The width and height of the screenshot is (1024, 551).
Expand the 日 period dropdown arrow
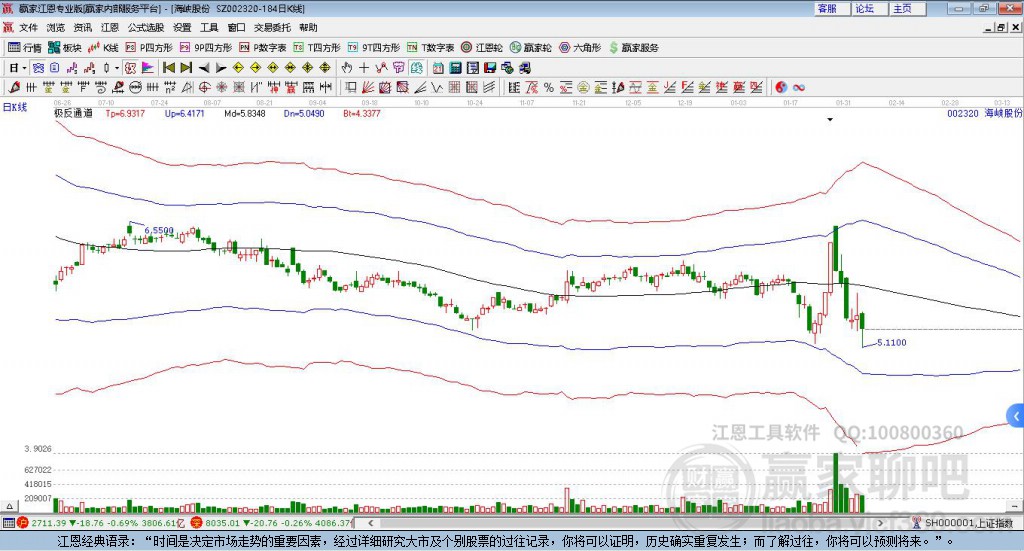click(x=24, y=68)
